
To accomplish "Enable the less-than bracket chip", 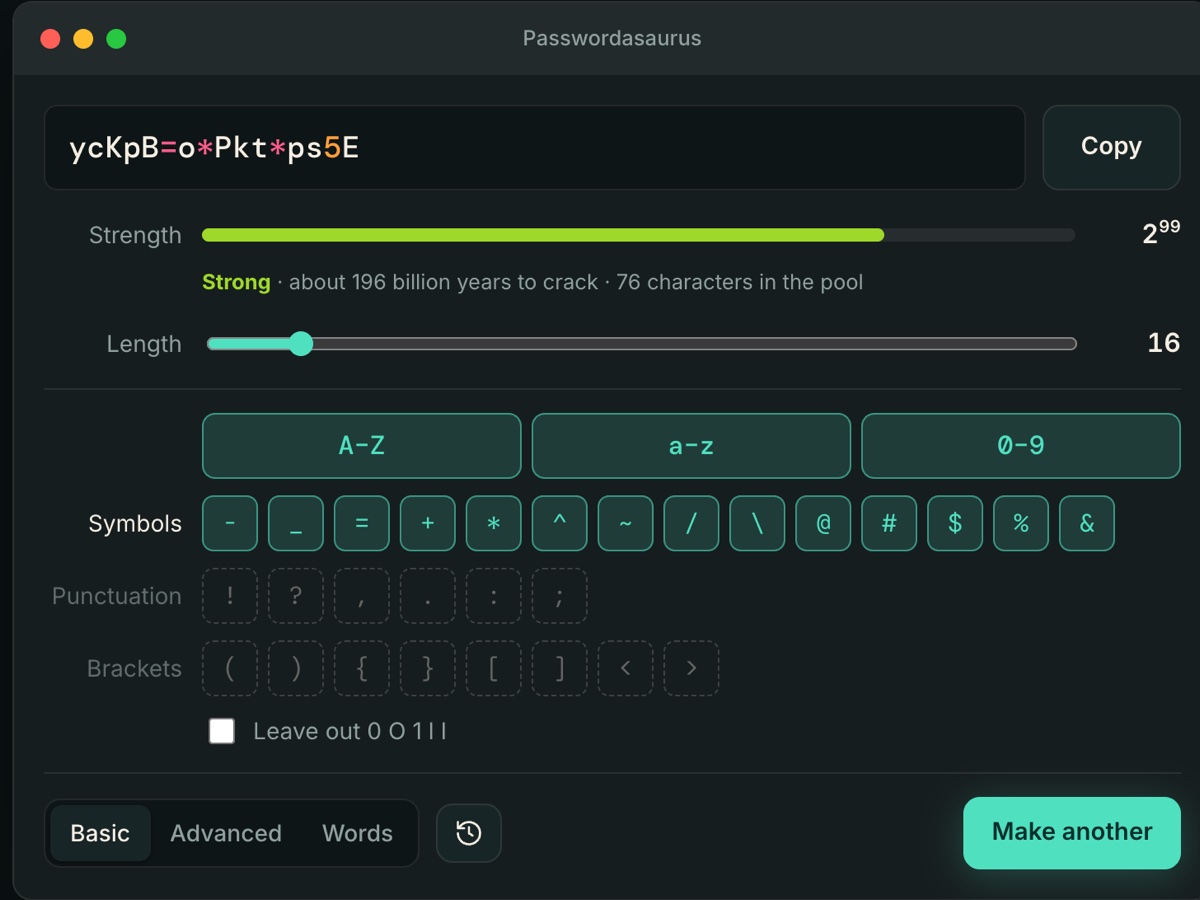I will pyautogui.click(x=626, y=668).
